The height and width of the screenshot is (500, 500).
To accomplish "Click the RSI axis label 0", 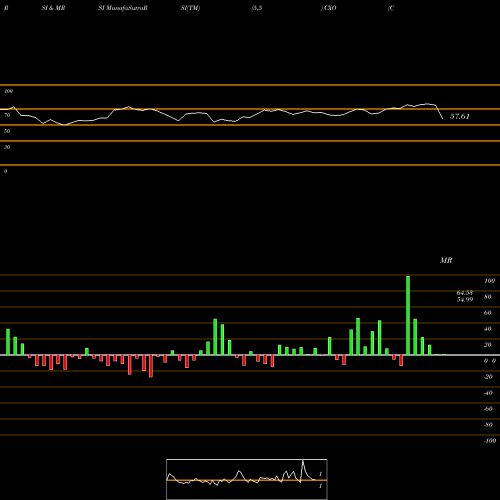I will tap(5, 171).
